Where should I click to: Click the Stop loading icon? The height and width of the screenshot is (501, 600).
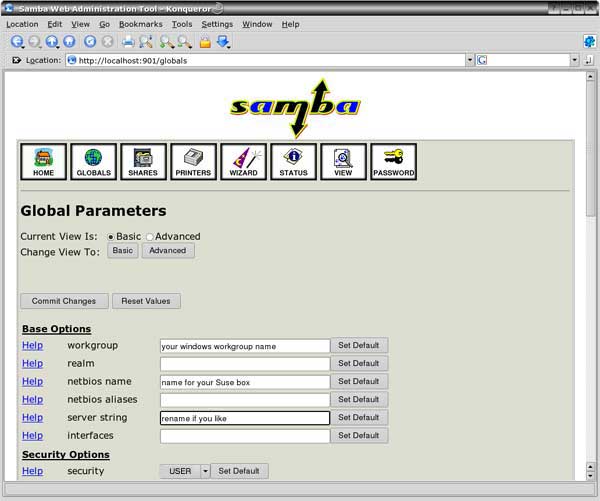[x=108, y=41]
